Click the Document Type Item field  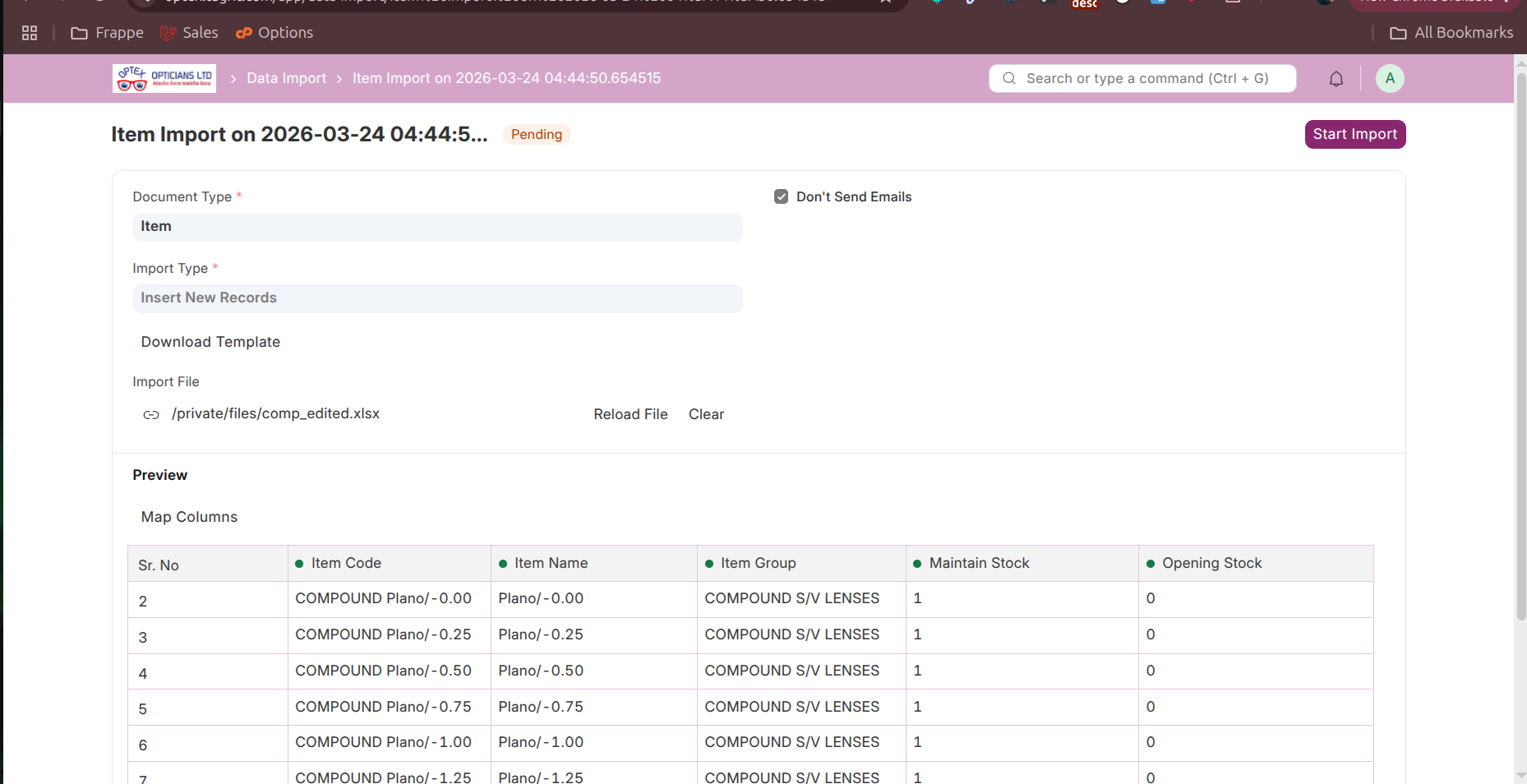point(437,227)
